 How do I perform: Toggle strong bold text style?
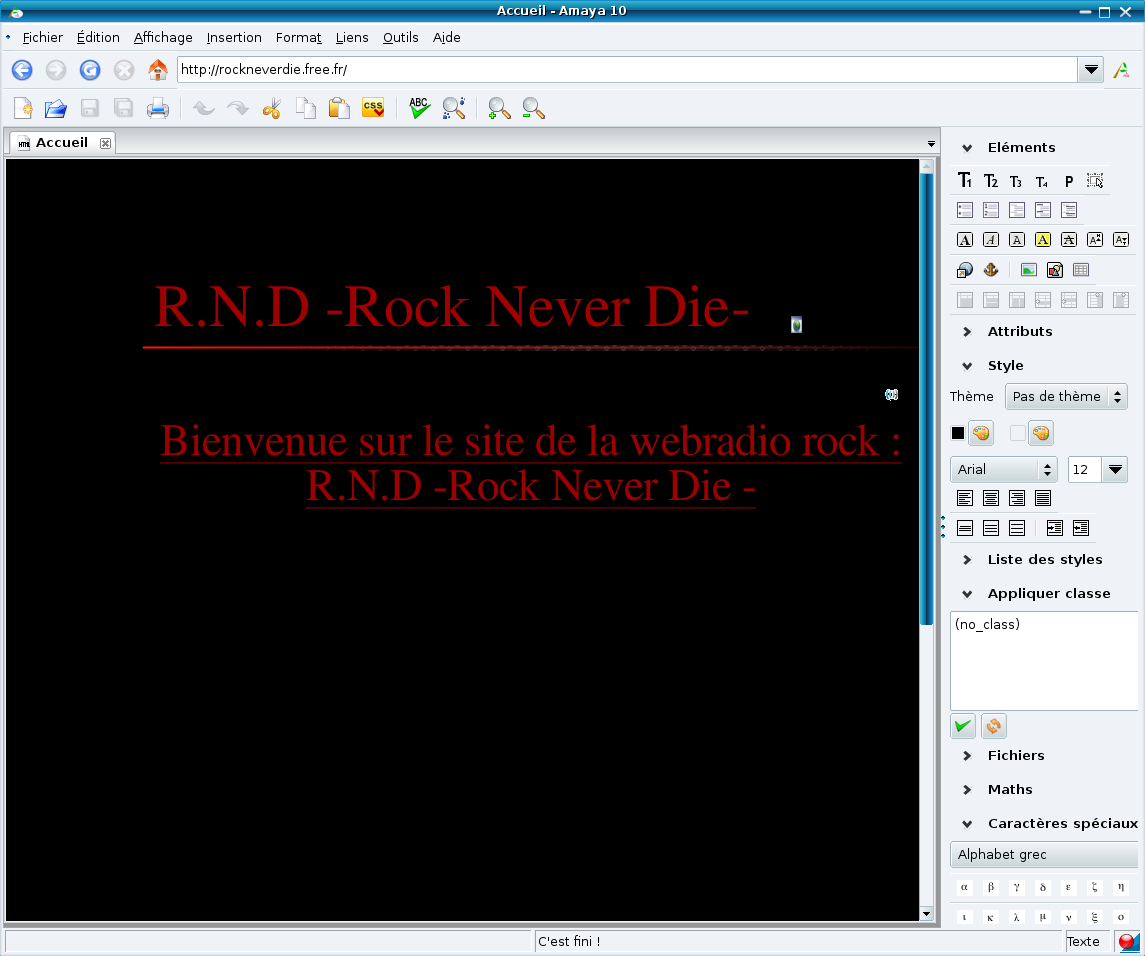965,240
